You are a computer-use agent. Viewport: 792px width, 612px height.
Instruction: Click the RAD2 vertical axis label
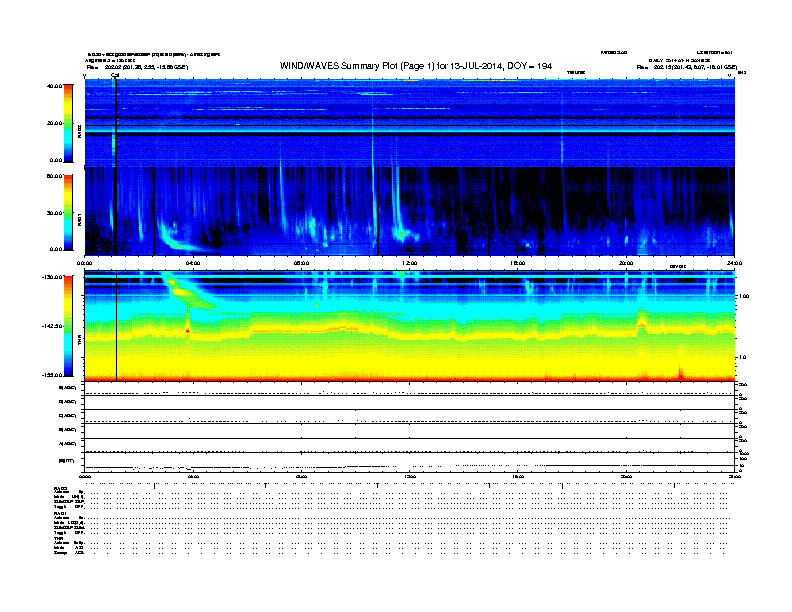click(79, 131)
